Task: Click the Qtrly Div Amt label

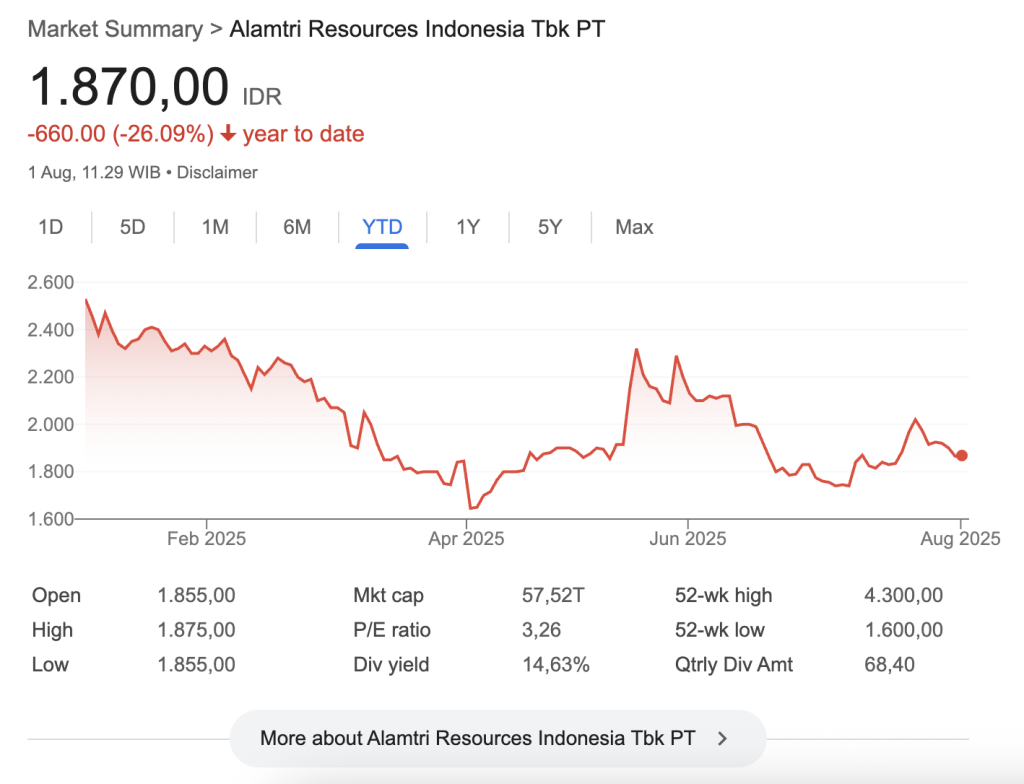Action: click(734, 664)
